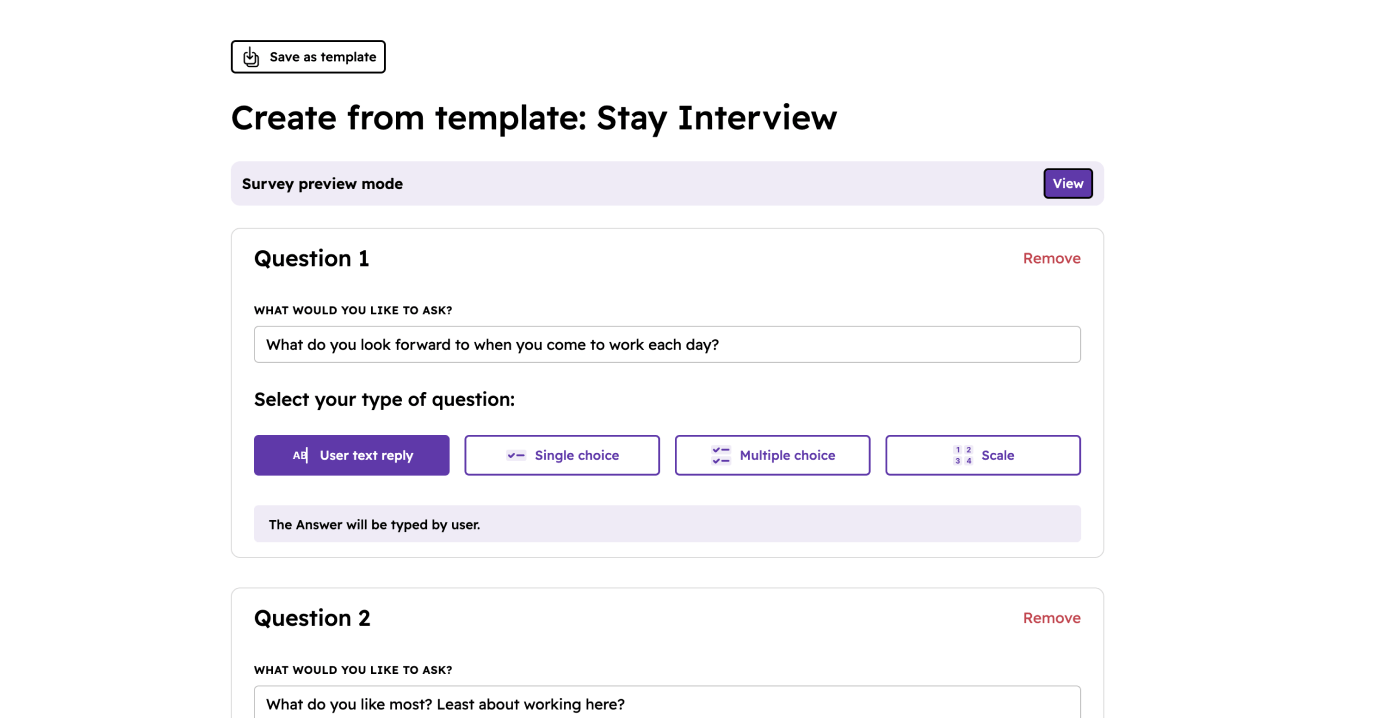Click the 'Create from template: Stay Interview' heading
Image resolution: width=1386 pixels, height=718 pixels.
(534, 118)
